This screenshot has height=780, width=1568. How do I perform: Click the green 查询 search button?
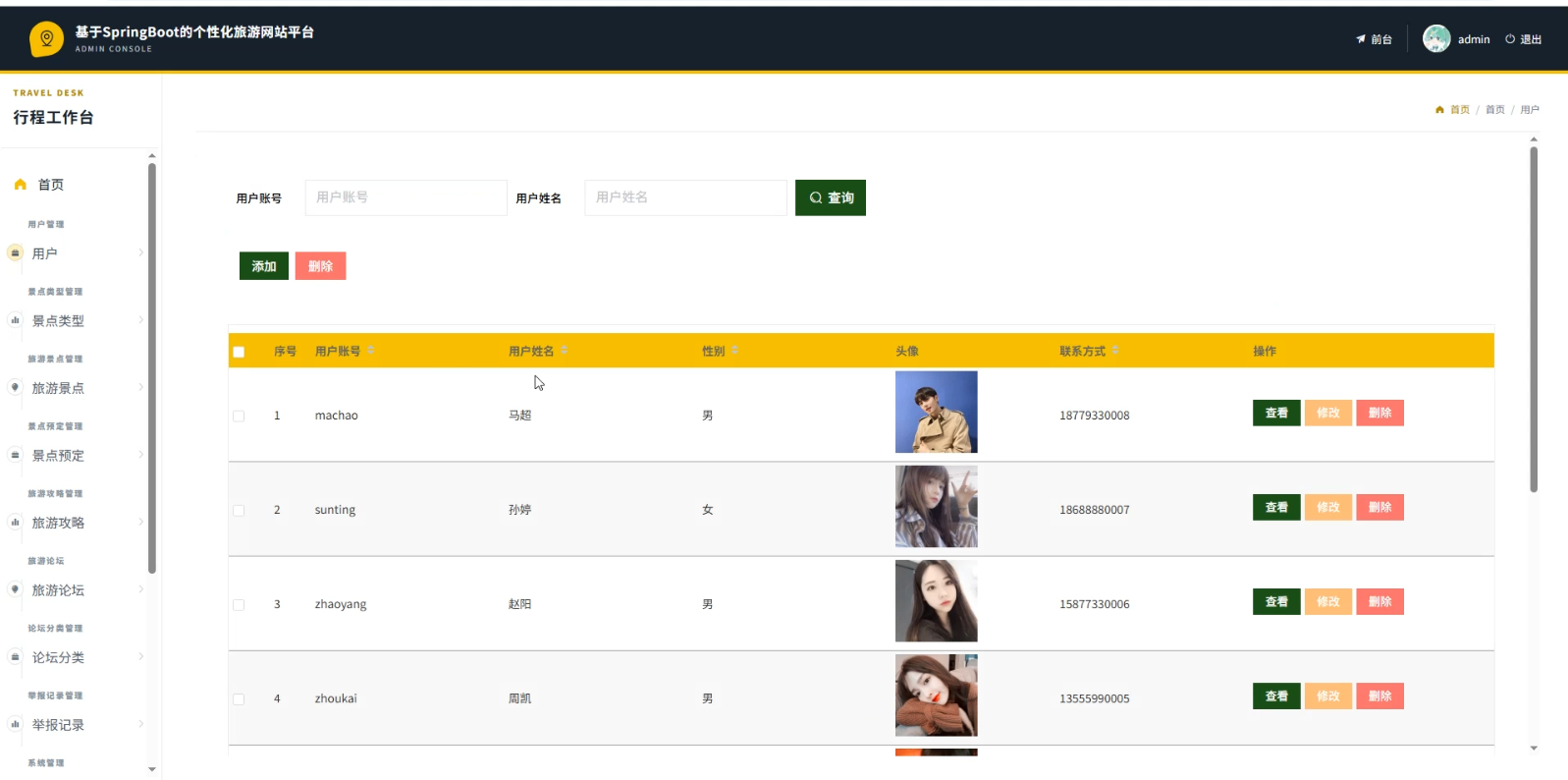pos(831,197)
